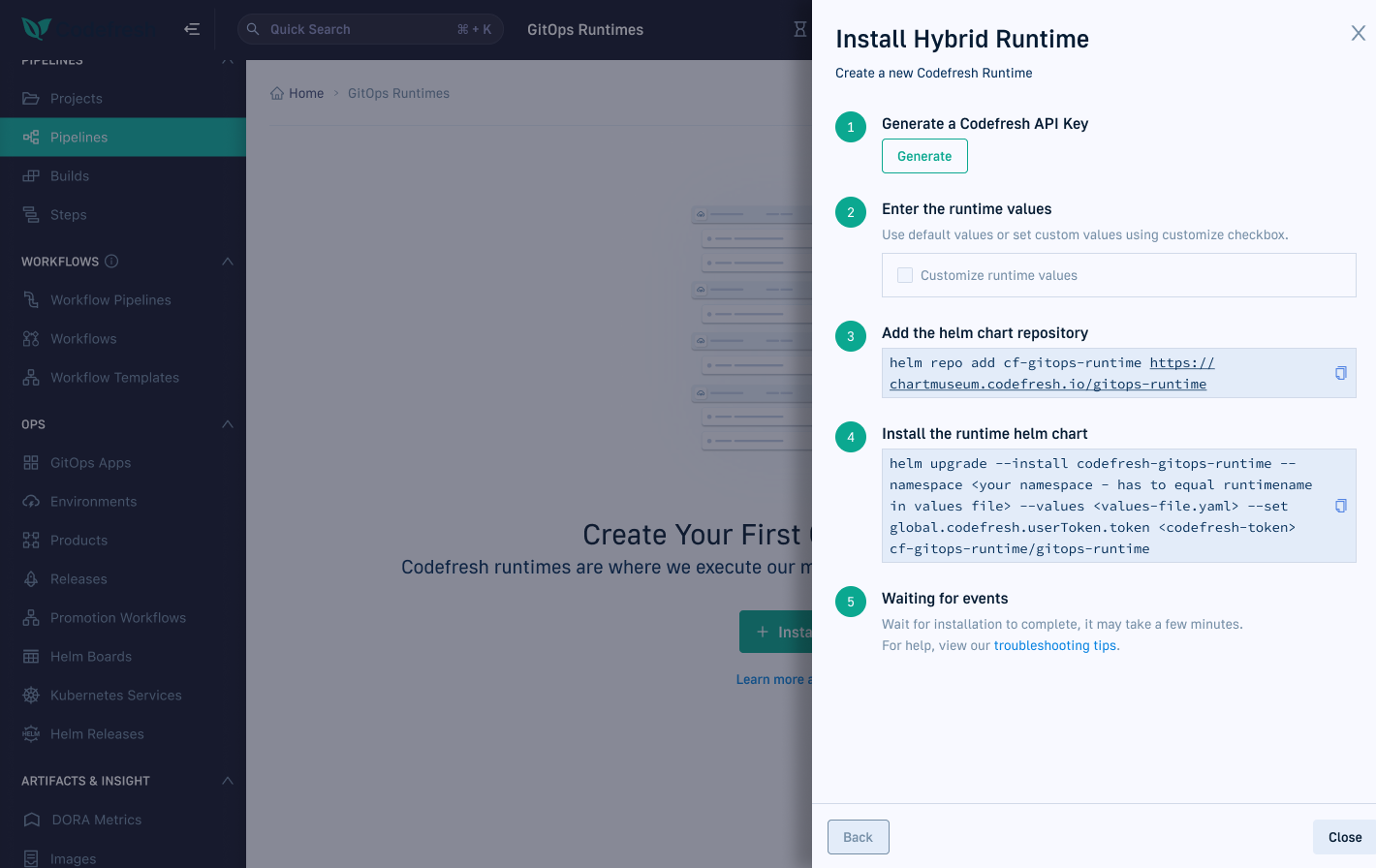Screen dimensions: 1376x868
Task: Click the Install runtime button behind the panel
Action: 775,632
